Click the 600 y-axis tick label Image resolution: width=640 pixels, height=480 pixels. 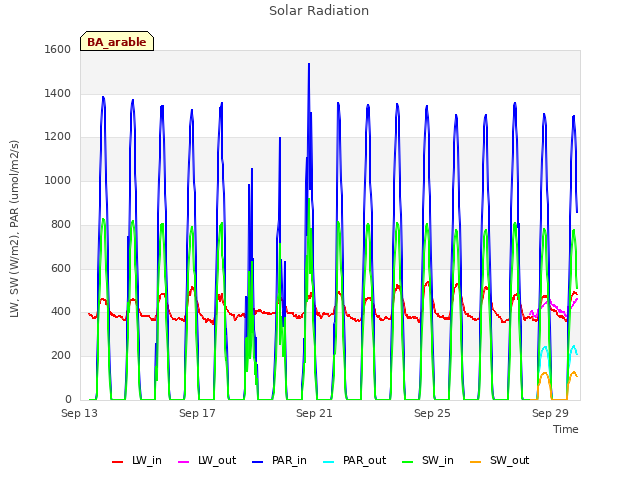[61, 268]
